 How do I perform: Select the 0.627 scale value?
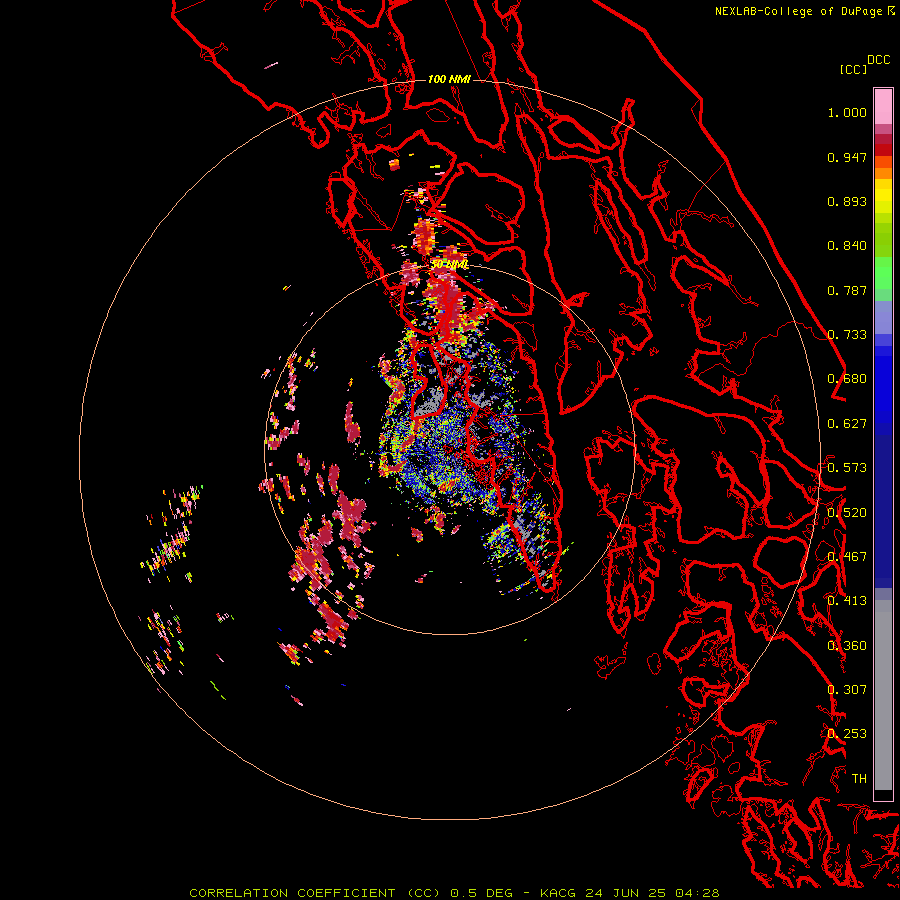tap(847, 424)
